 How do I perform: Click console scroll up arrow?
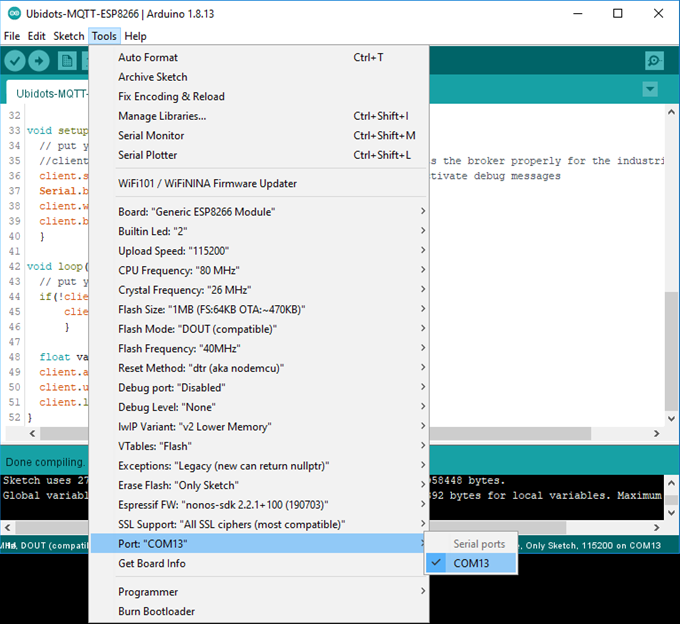pyautogui.click(x=671, y=482)
